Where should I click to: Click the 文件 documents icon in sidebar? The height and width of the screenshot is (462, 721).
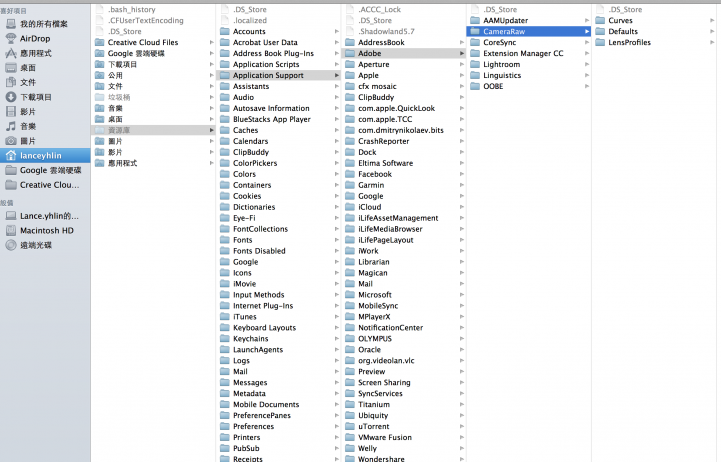11,82
